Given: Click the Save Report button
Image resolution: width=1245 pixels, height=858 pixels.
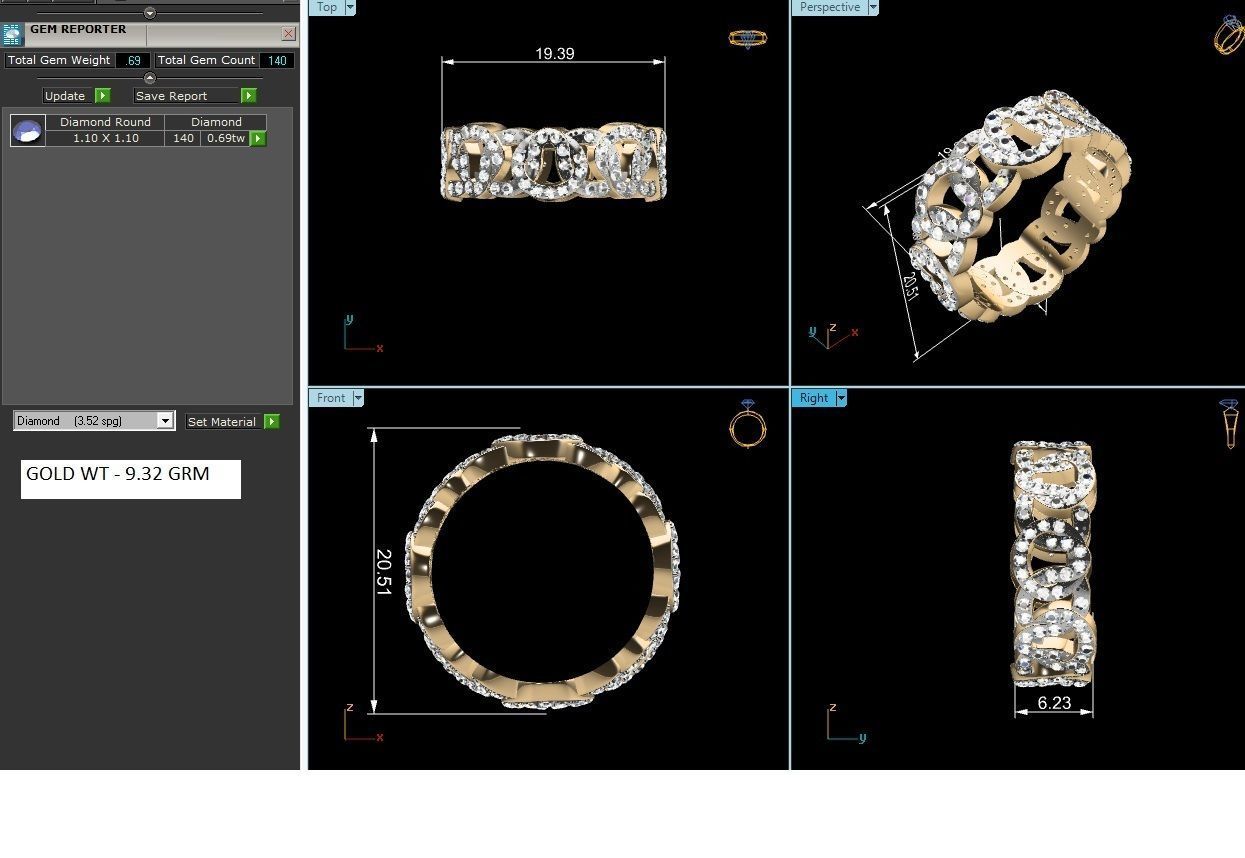Looking at the screenshot, I should 187,95.
